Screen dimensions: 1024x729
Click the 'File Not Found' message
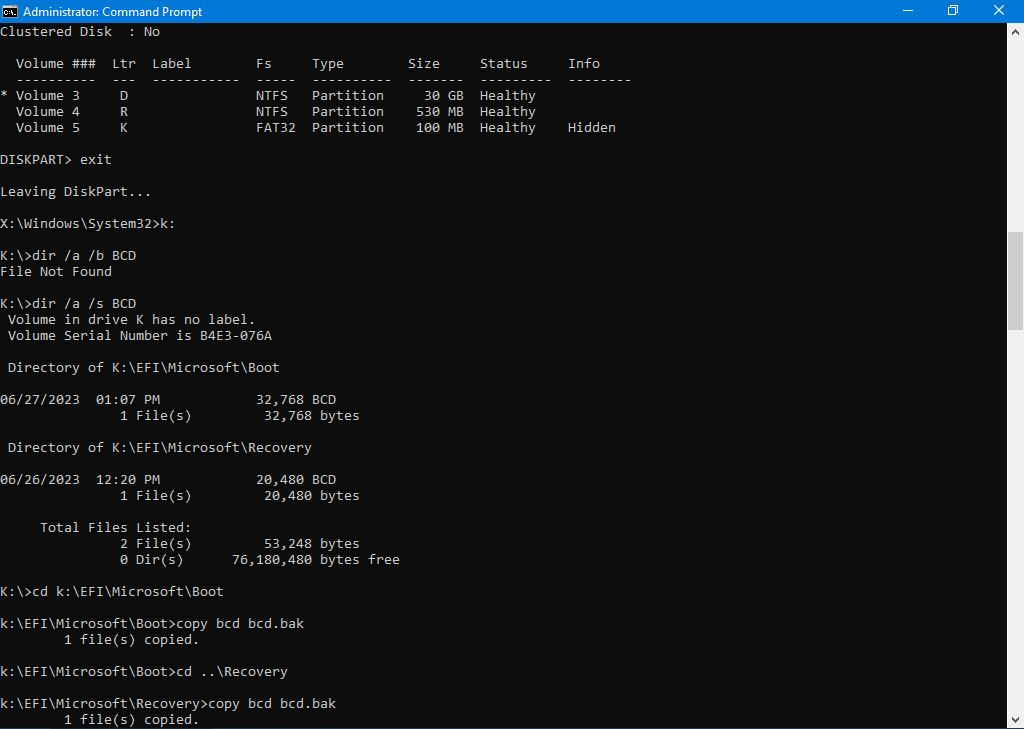point(56,272)
